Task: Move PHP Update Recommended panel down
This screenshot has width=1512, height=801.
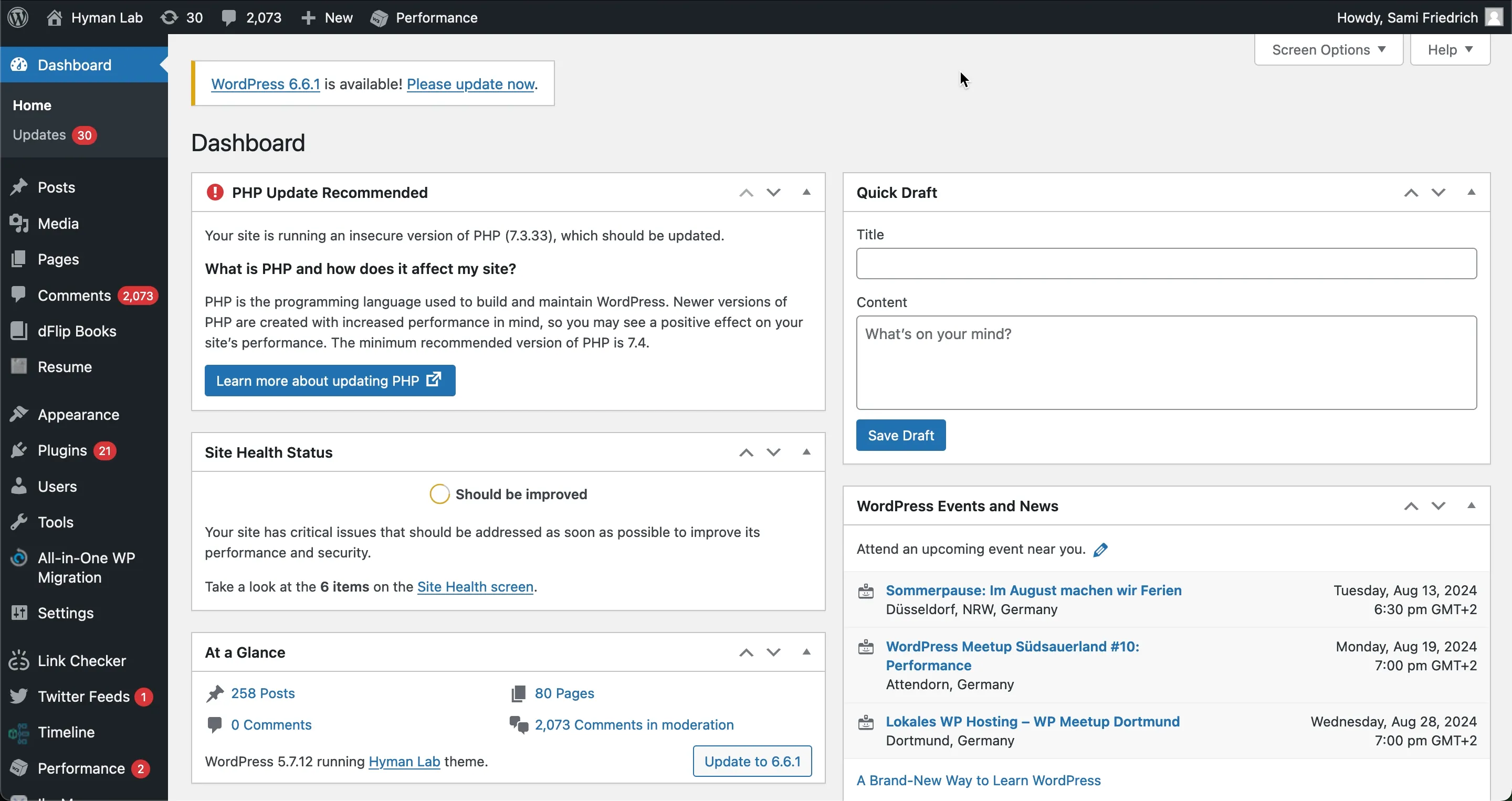Action: pyautogui.click(x=774, y=193)
